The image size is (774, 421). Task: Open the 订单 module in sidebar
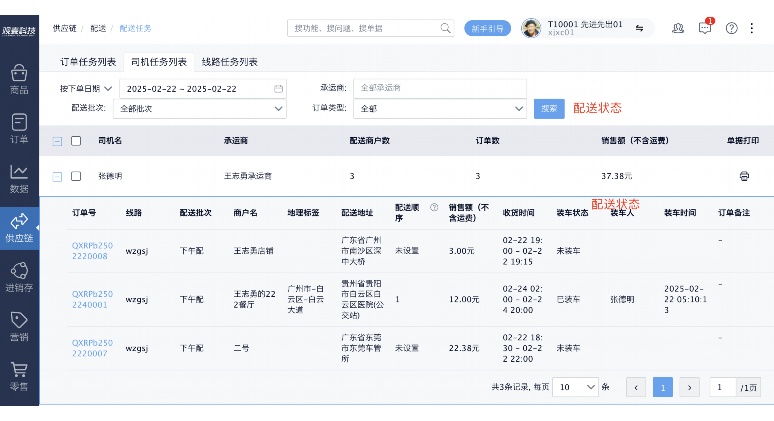click(x=19, y=128)
